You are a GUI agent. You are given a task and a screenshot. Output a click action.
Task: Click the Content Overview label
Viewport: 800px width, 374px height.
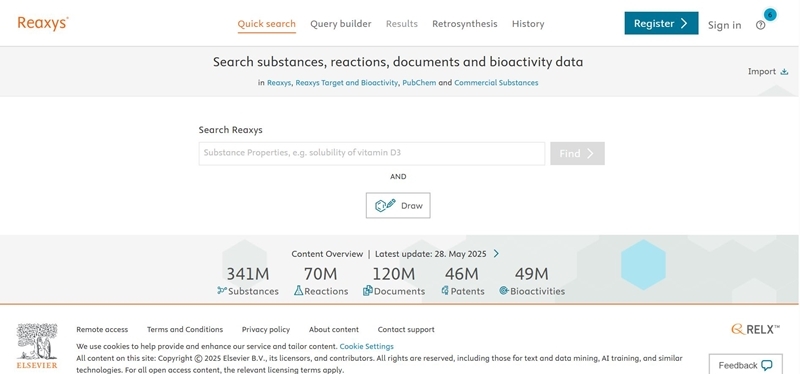click(327, 254)
